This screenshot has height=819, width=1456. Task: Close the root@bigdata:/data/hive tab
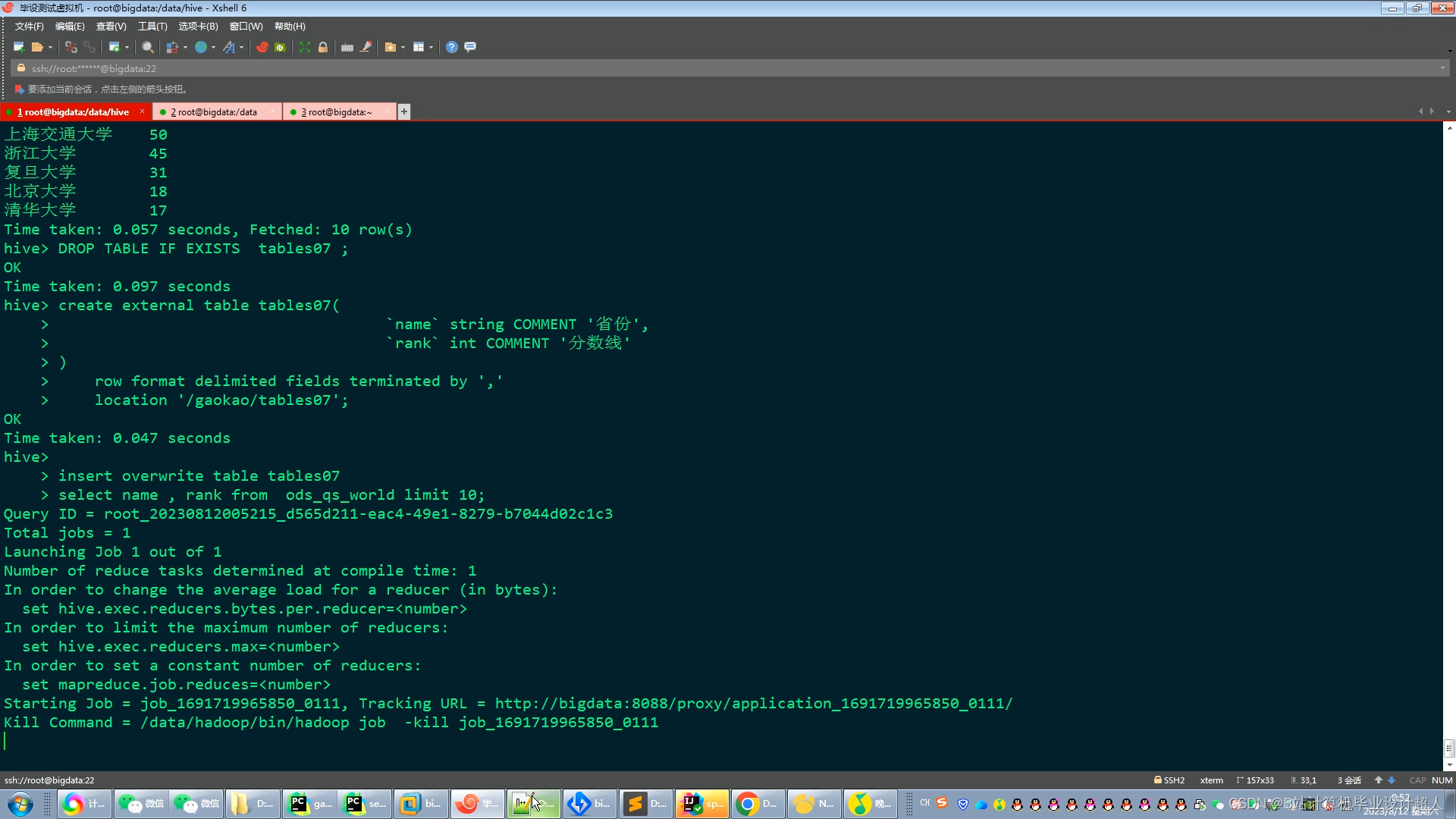click(142, 111)
